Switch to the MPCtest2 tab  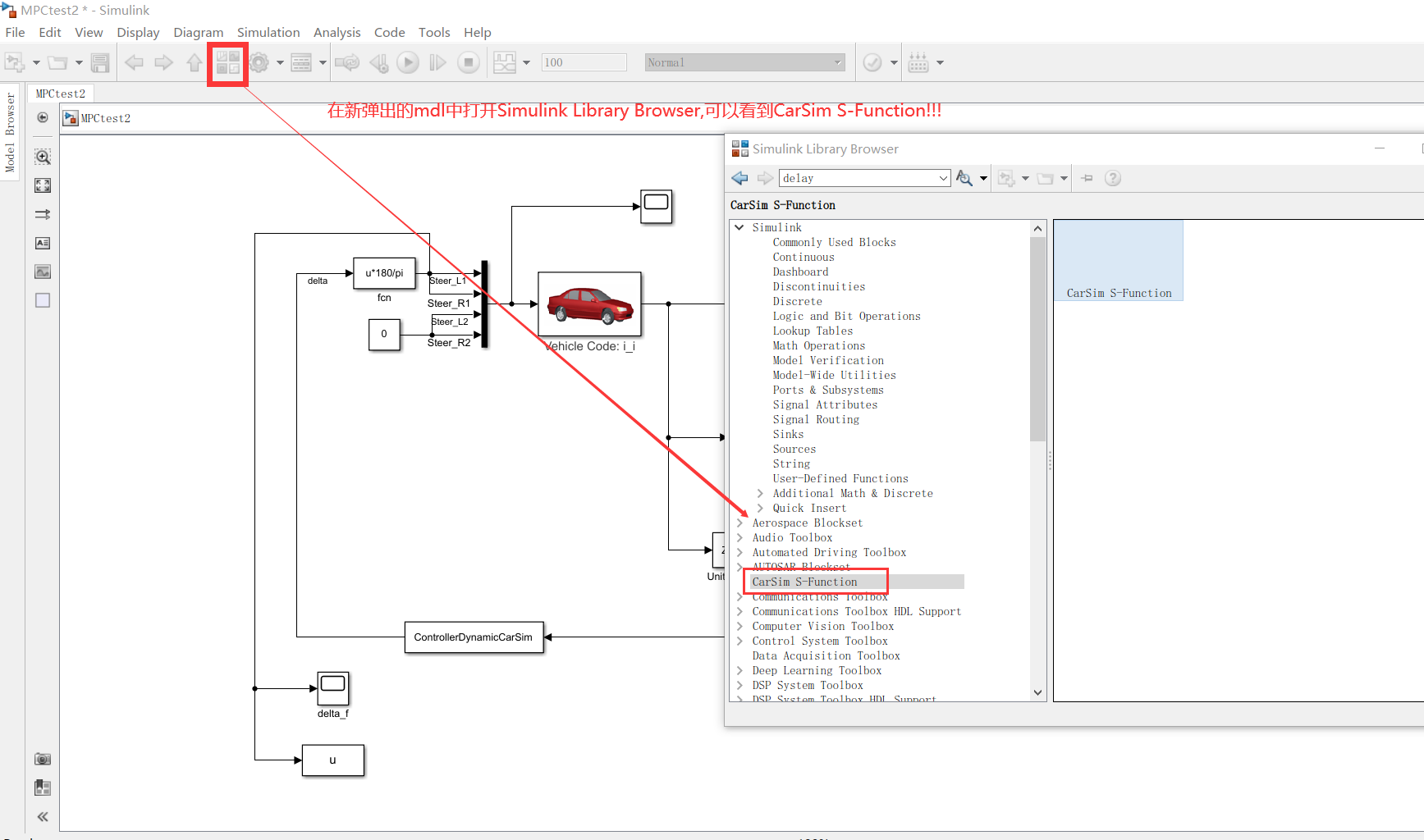point(60,93)
